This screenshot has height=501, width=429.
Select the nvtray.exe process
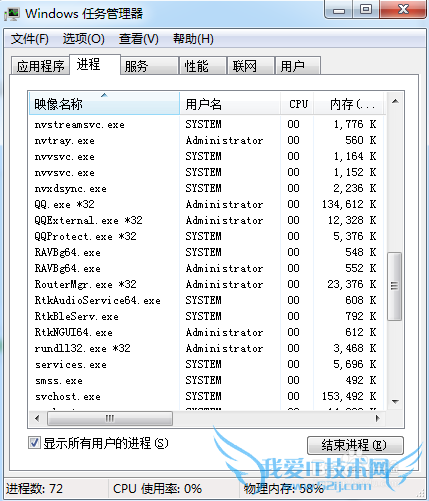click(207, 140)
